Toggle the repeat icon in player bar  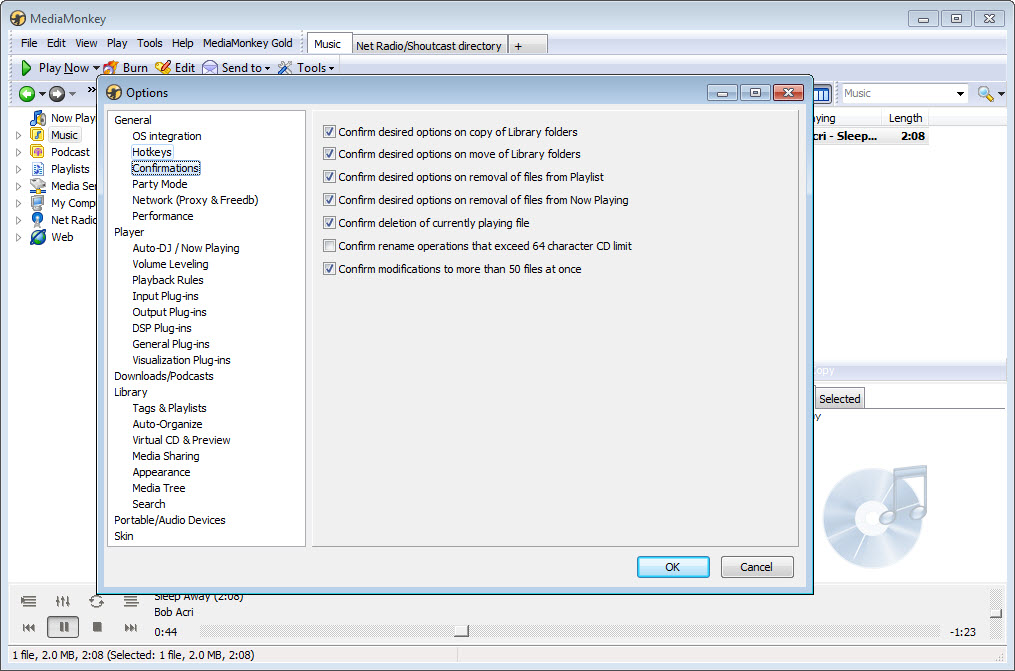(x=96, y=601)
